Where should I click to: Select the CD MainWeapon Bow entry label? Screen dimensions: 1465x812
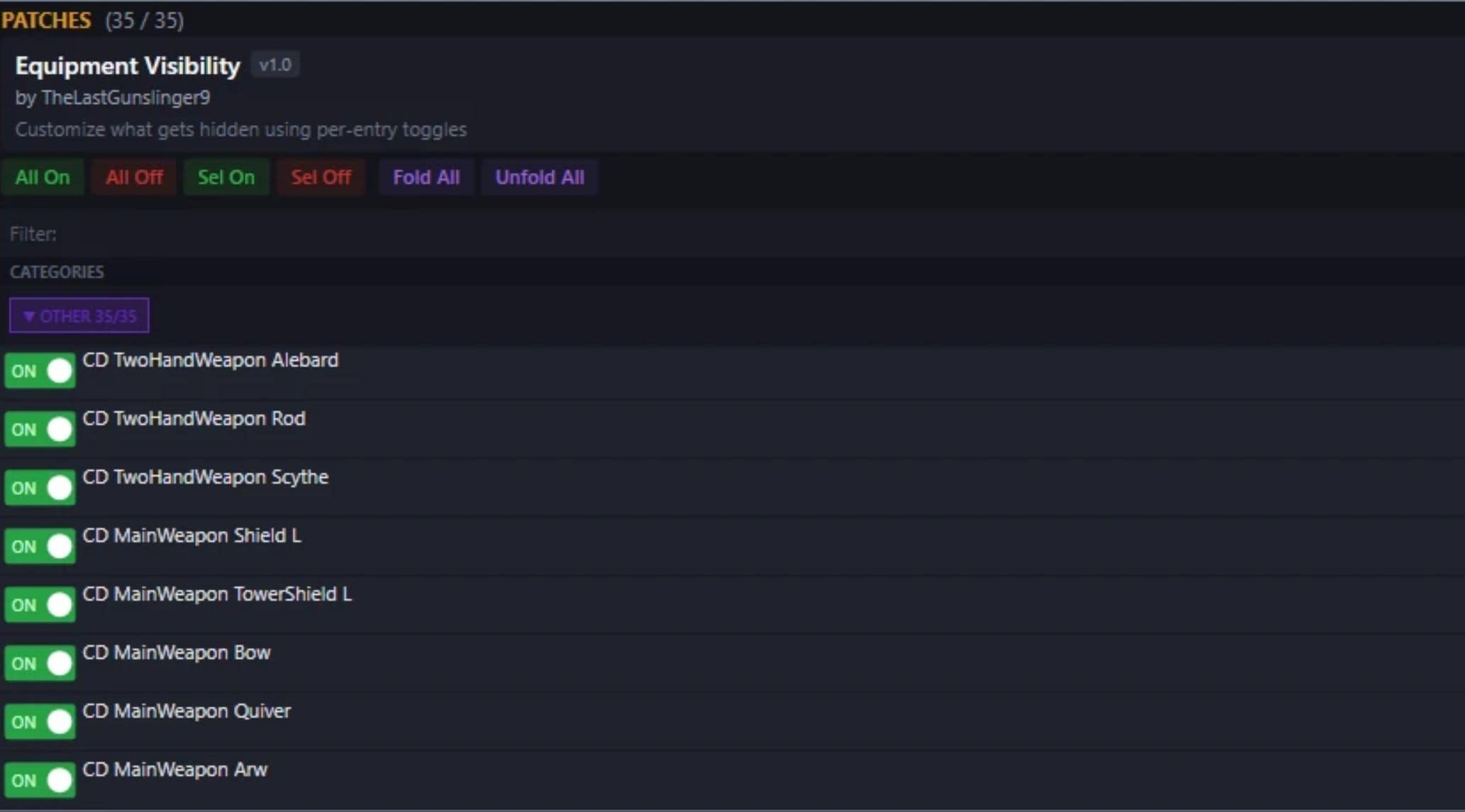176,652
